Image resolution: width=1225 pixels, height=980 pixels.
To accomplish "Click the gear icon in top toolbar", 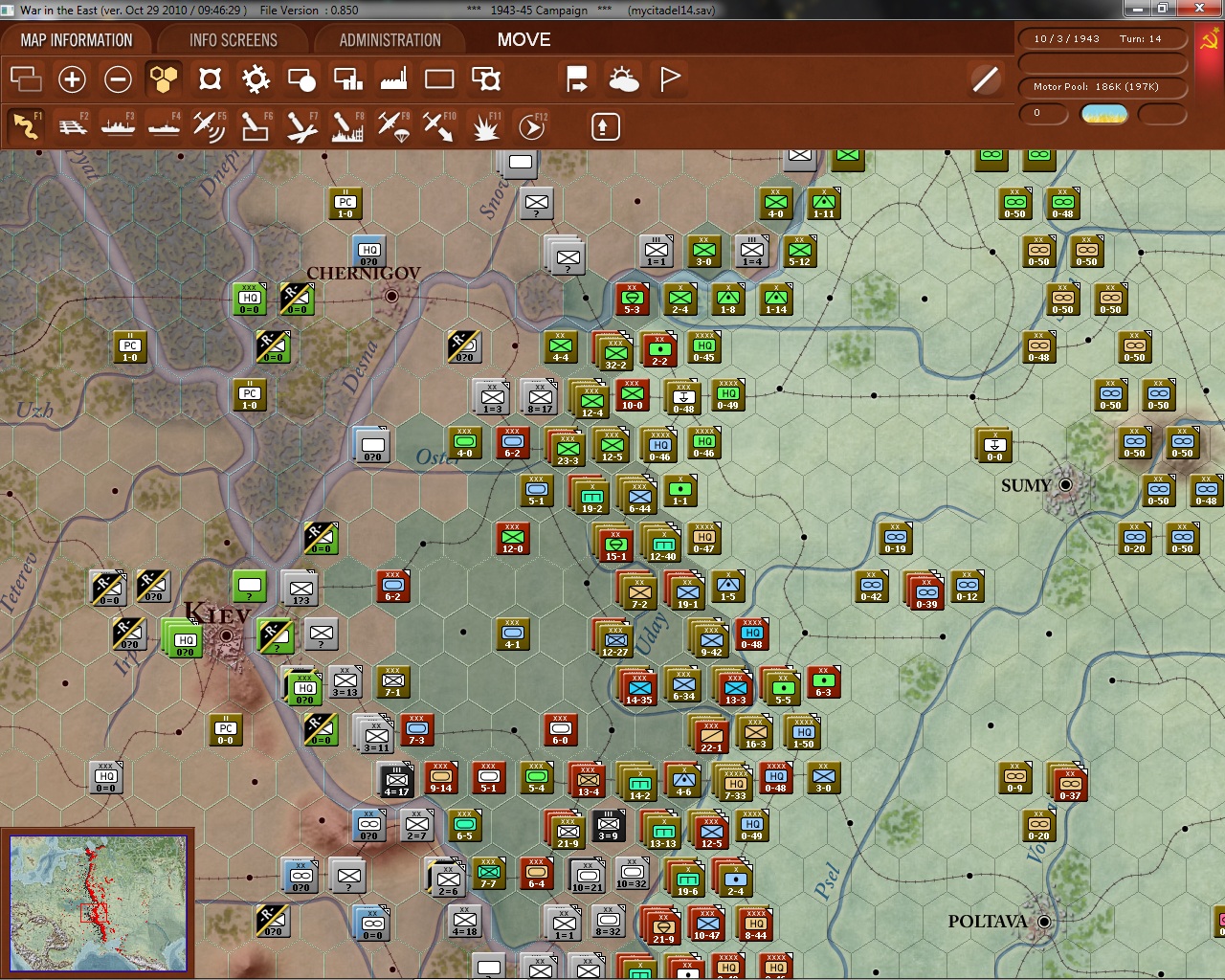I will (x=256, y=79).
